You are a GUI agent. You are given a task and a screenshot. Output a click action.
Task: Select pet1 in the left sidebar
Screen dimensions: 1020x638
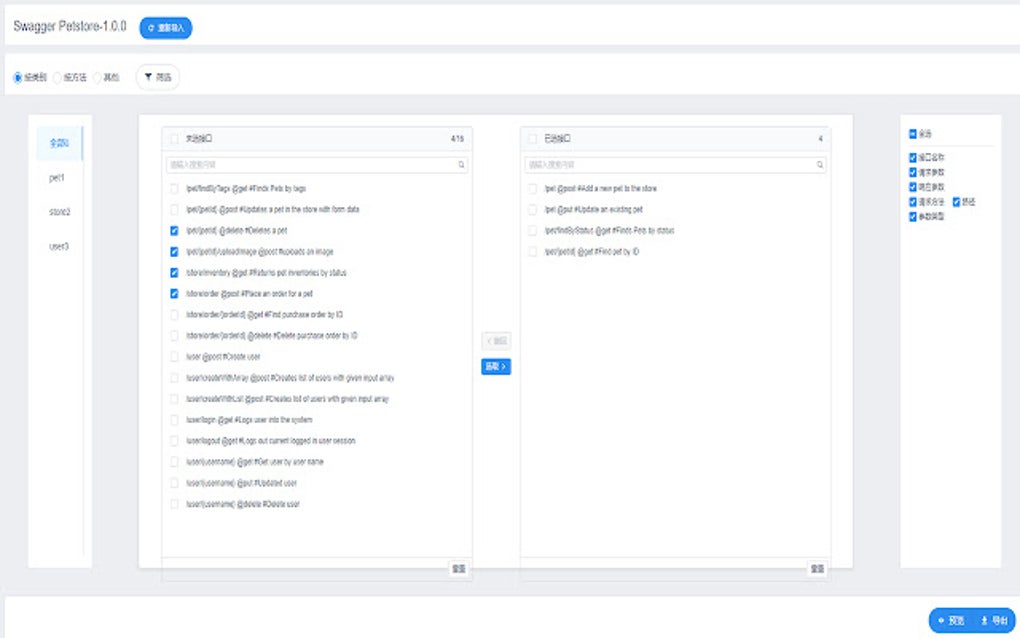58,177
